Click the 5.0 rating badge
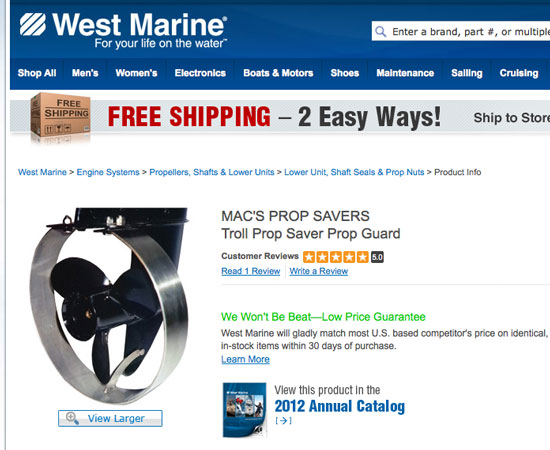The width and height of the screenshot is (550, 450). 377,257
